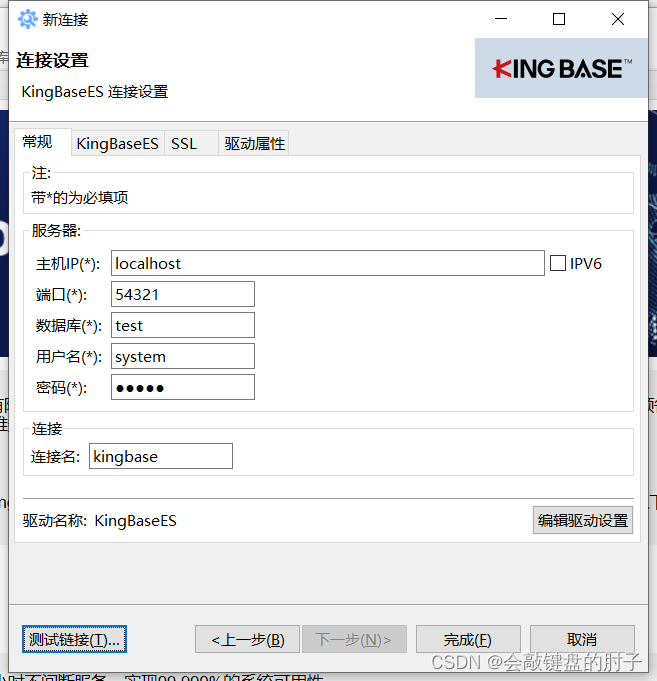The width and height of the screenshot is (657, 681).
Task: Click the 连接名 field containing kingbase
Action: [x=161, y=456]
